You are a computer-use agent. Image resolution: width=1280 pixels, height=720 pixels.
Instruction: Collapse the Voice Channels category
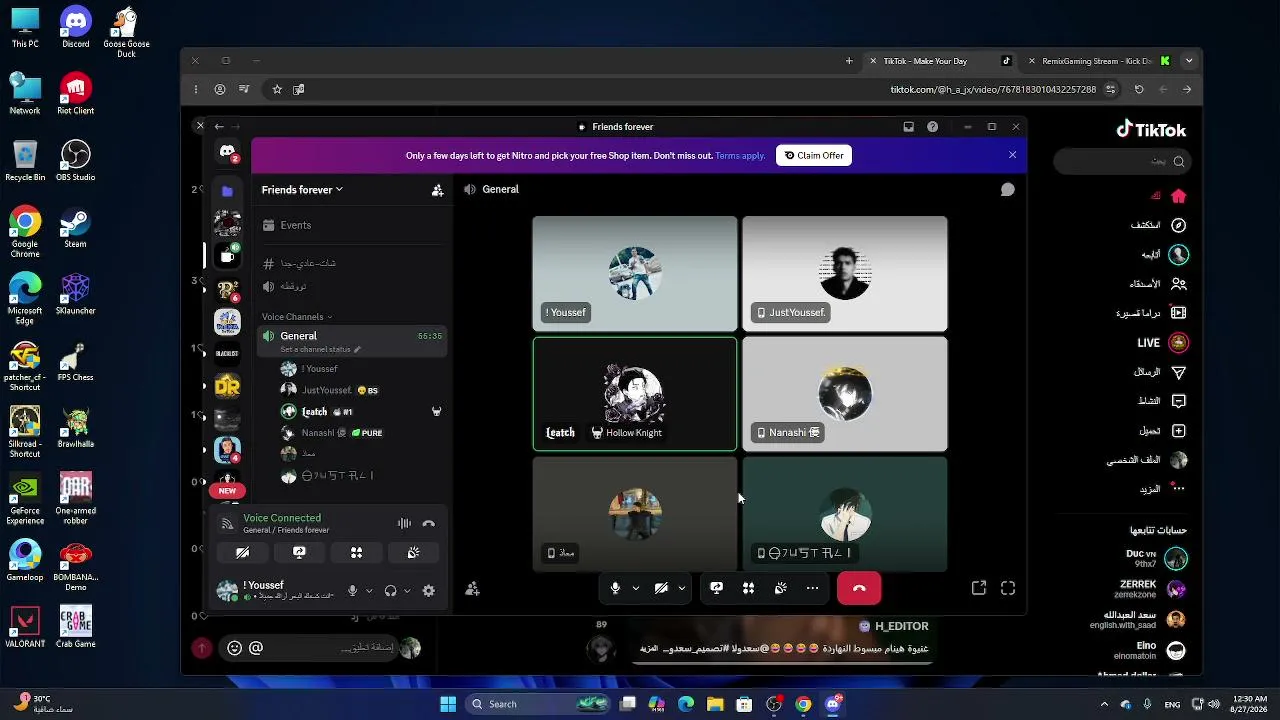(297, 317)
